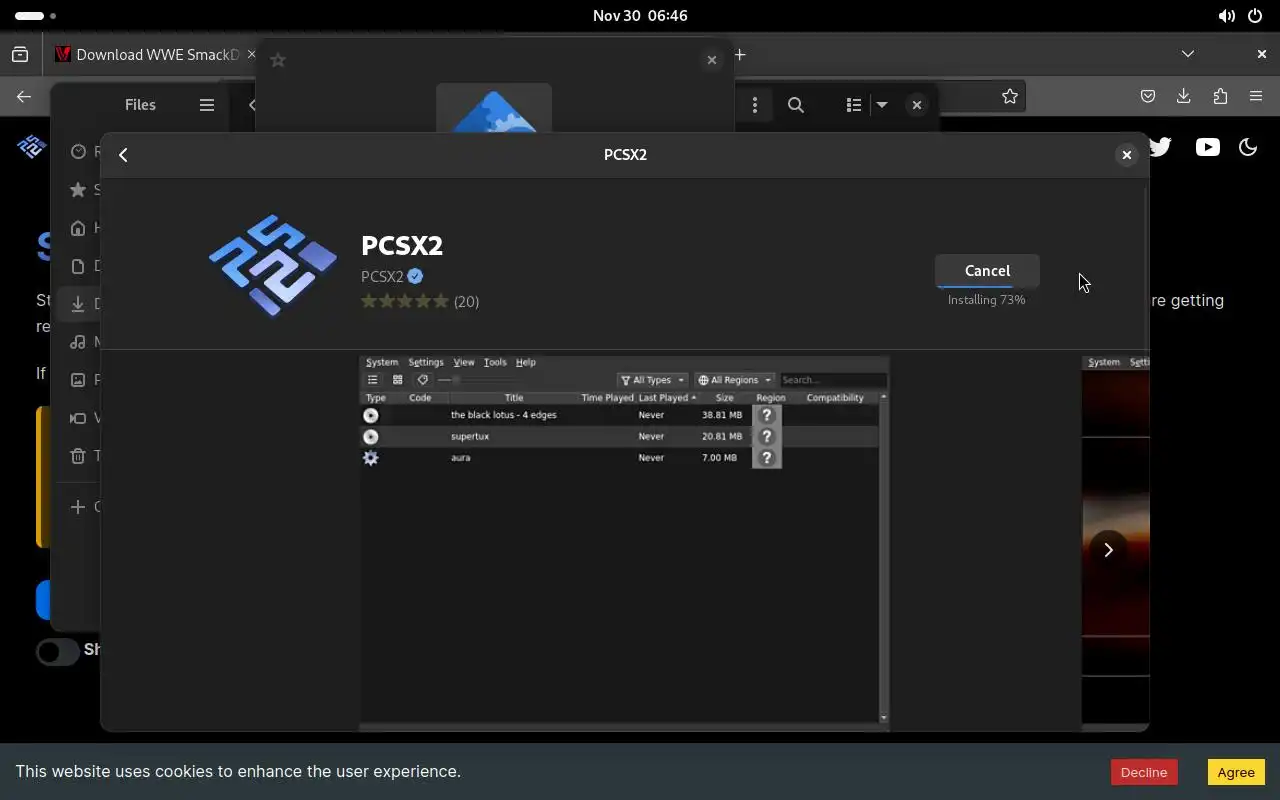Click the Files search icon

click(x=796, y=105)
